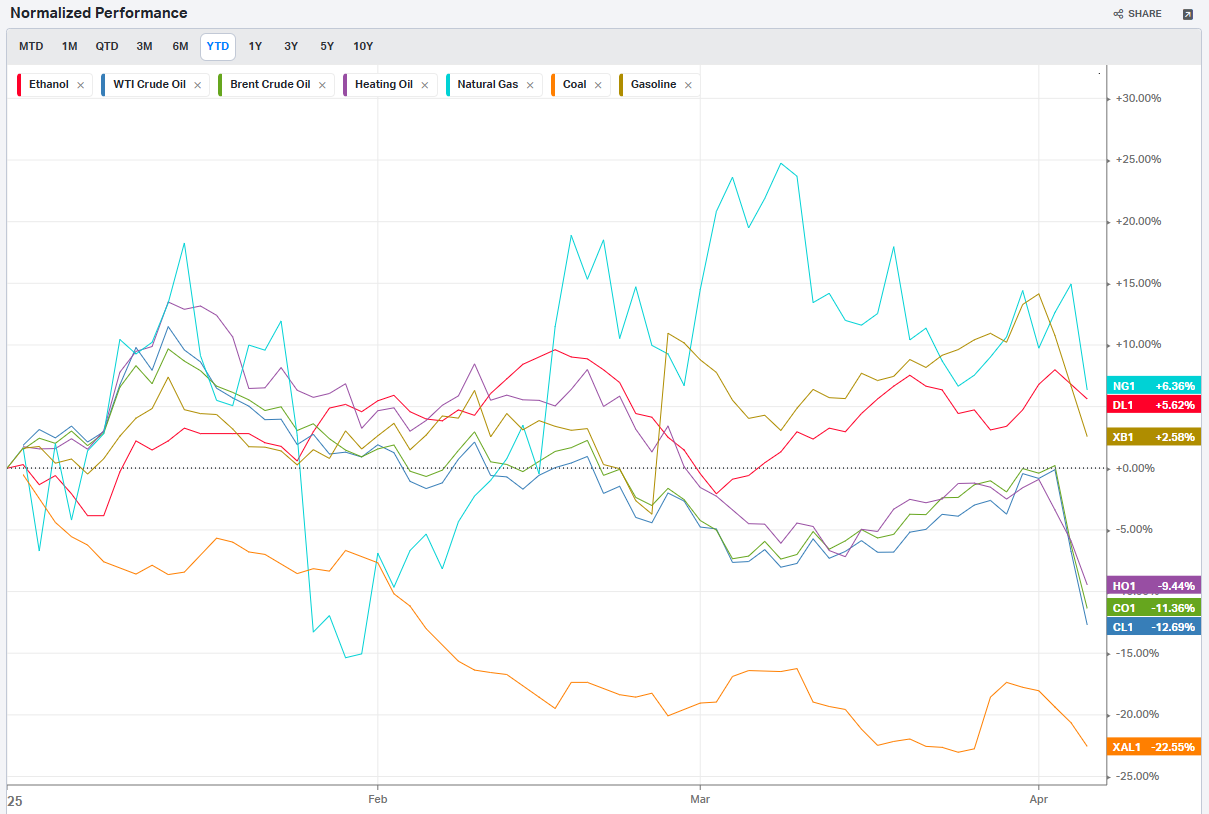Remove Heating Oil series
The image size is (1209, 814).
coord(424,85)
